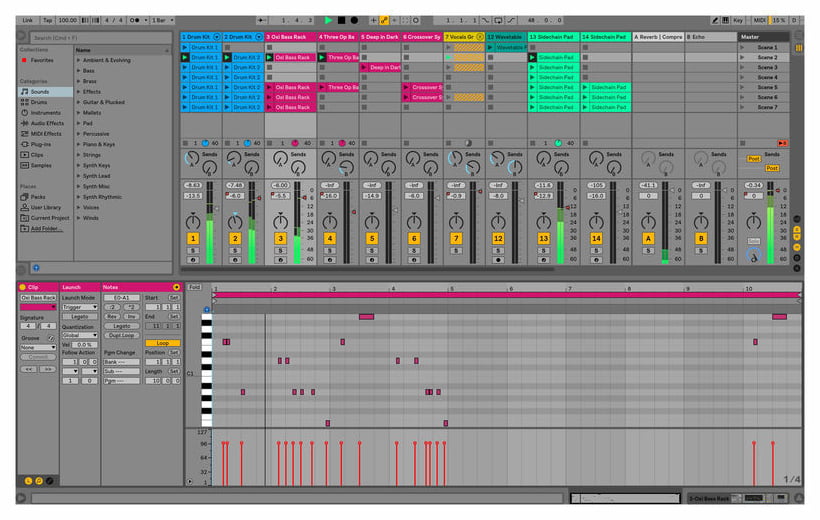
Task: Click the Add Folder link
Action: (46, 229)
